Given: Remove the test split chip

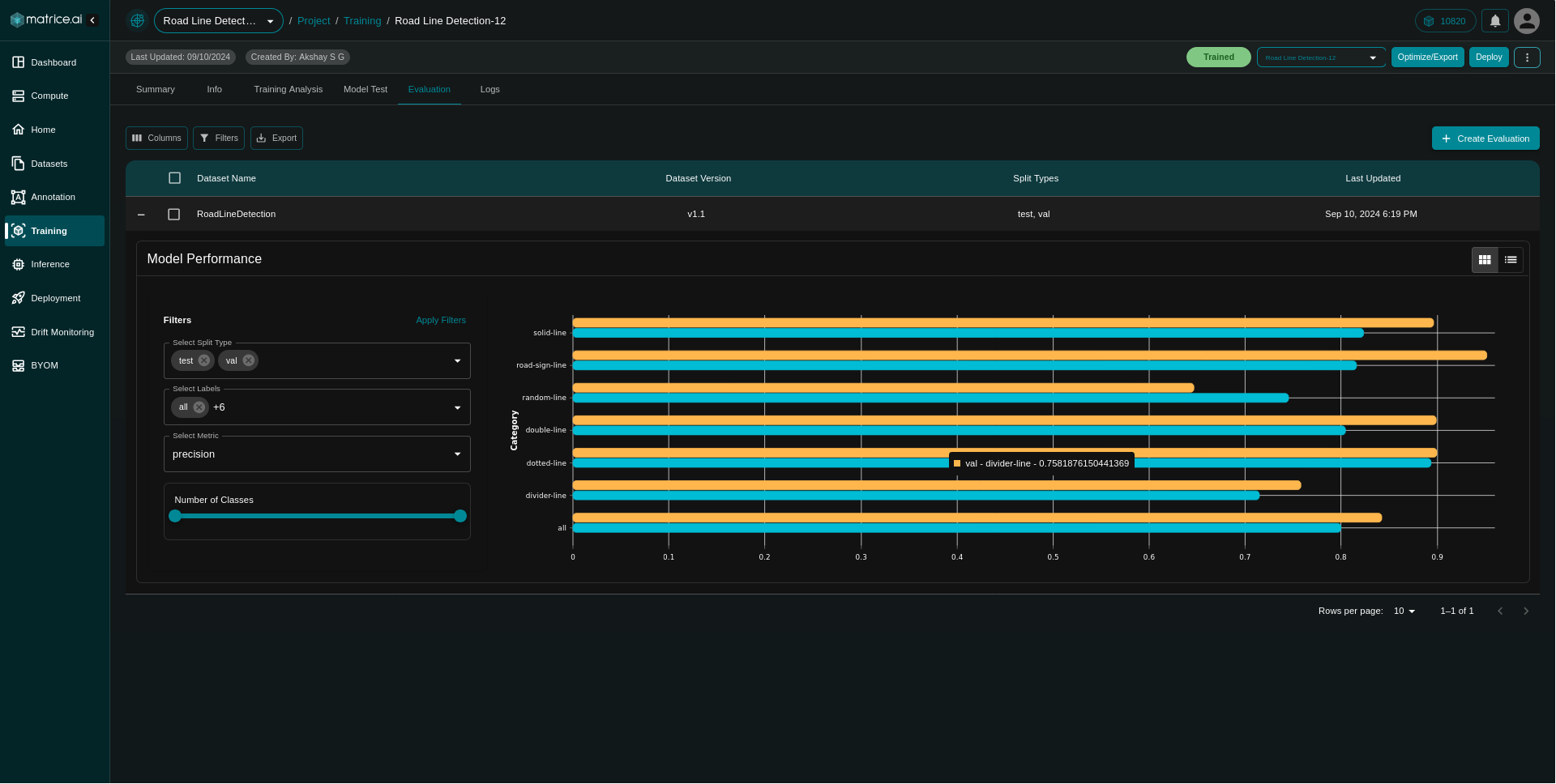Looking at the screenshot, I should [204, 360].
